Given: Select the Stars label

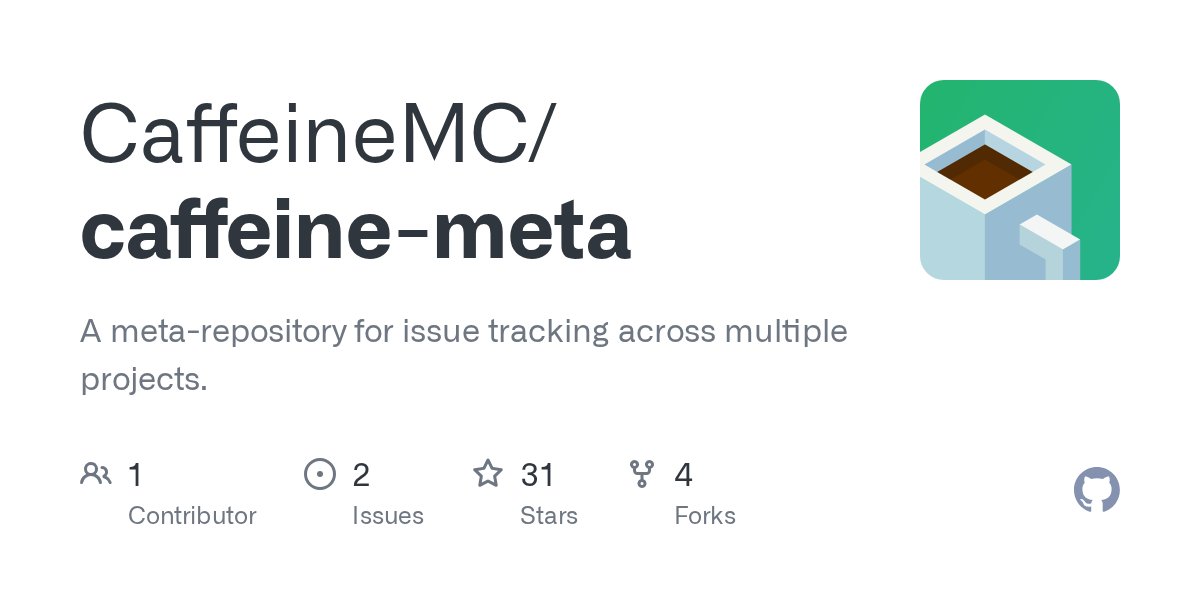Looking at the screenshot, I should [x=548, y=516].
